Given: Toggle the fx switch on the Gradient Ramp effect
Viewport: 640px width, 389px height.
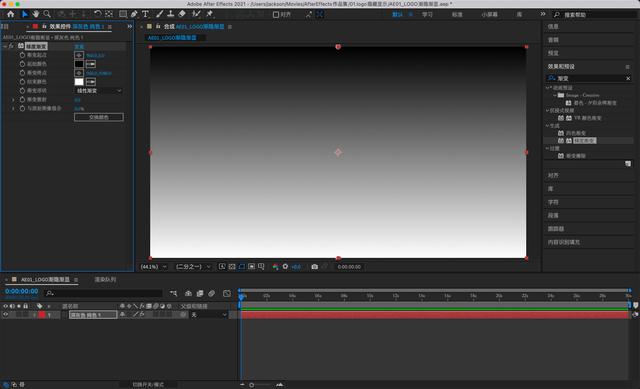Looking at the screenshot, I should coord(11,46).
